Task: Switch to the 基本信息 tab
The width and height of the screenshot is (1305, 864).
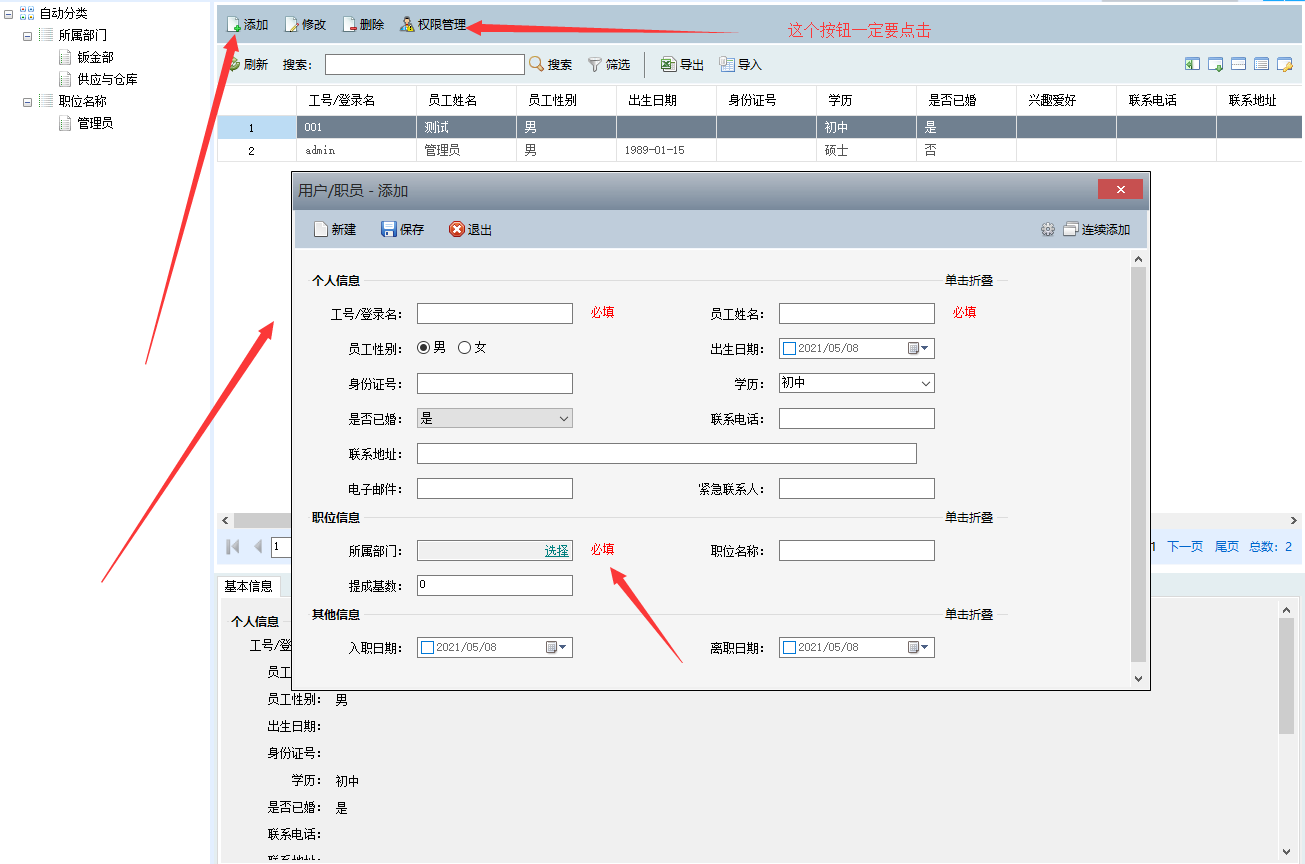Action: [248, 587]
